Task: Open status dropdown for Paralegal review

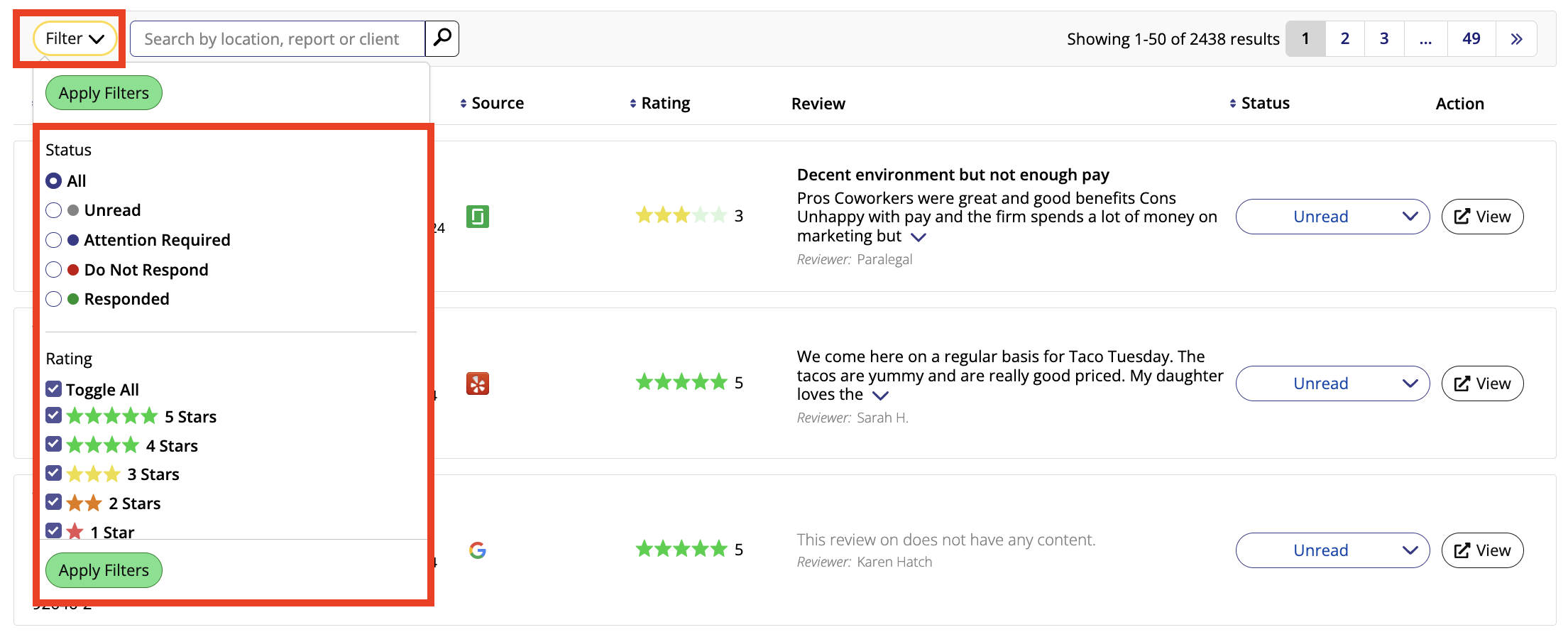Action: tap(1332, 217)
